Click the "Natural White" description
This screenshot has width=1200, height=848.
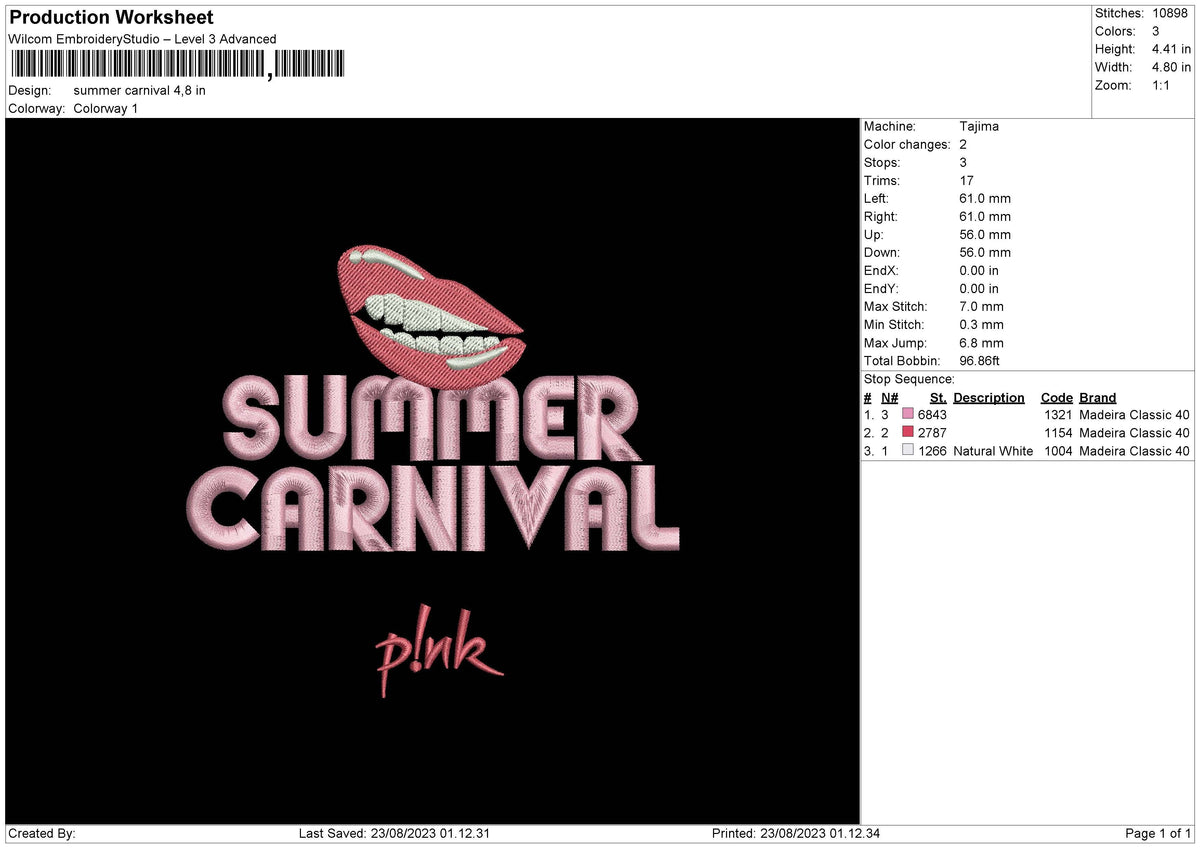993,451
